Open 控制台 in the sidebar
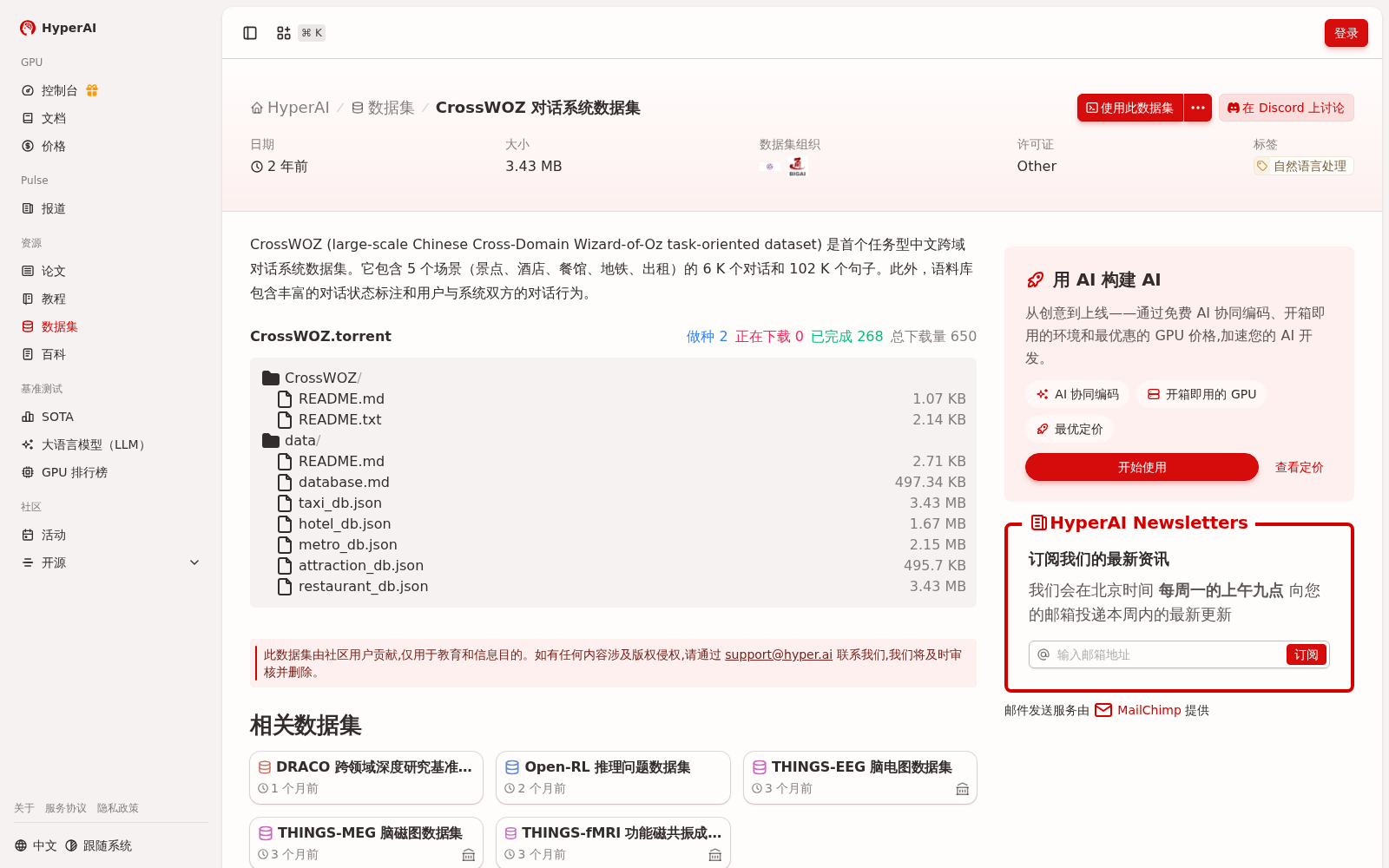 [x=59, y=90]
